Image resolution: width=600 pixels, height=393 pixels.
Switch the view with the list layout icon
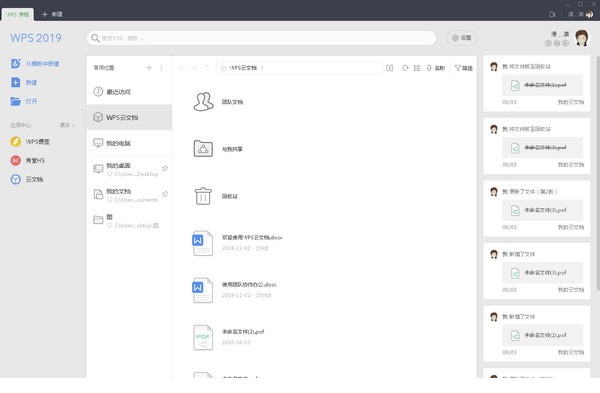pyautogui.click(x=417, y=68)
